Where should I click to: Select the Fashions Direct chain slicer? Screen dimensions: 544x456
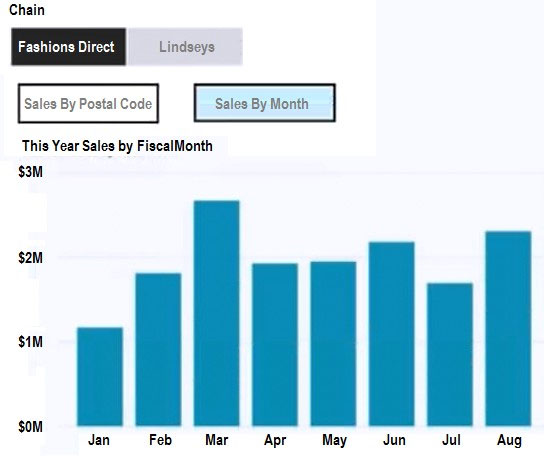[x=68, y=47]
